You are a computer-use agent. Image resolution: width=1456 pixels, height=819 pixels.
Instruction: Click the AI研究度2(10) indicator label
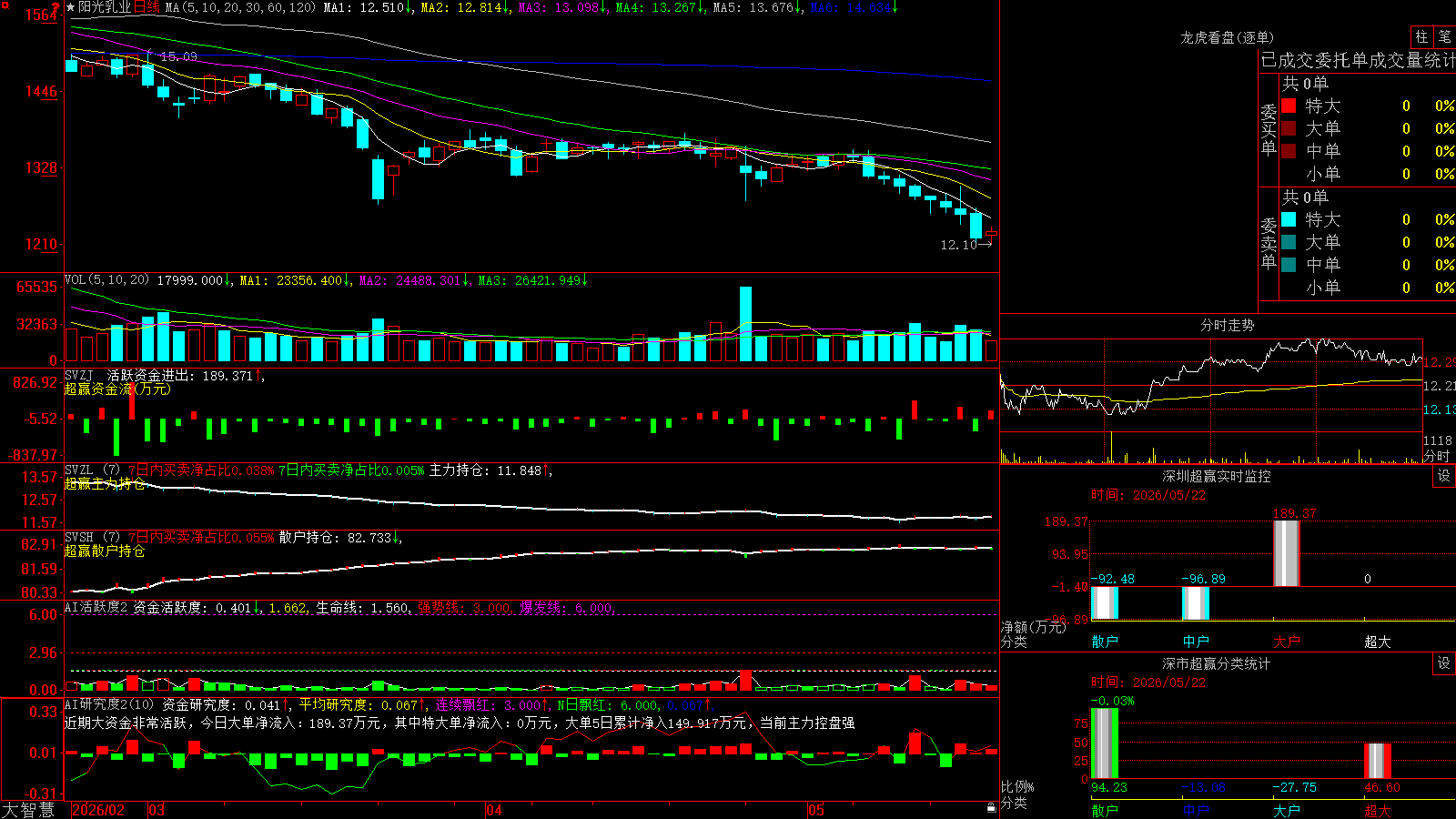click(x=109, y=704)
